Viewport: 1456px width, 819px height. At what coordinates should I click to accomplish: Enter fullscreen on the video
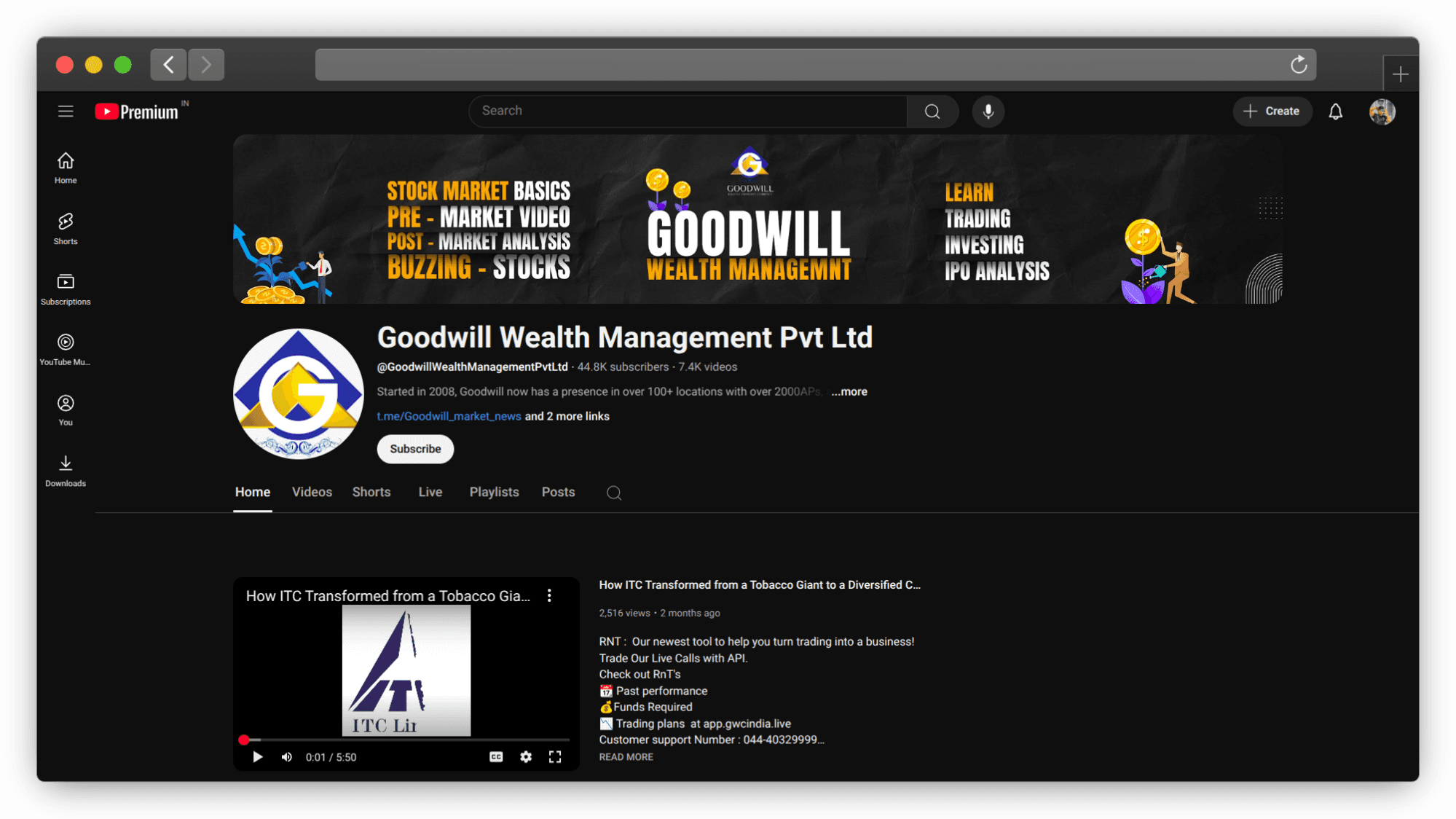click(x=555, y=757)
